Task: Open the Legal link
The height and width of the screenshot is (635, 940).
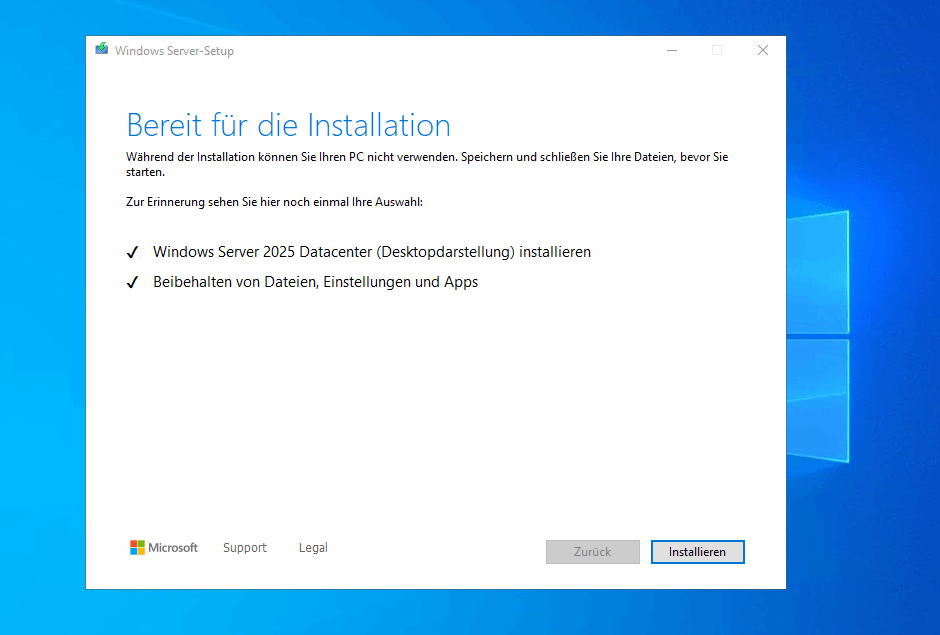Action: (x=313, y=548)
